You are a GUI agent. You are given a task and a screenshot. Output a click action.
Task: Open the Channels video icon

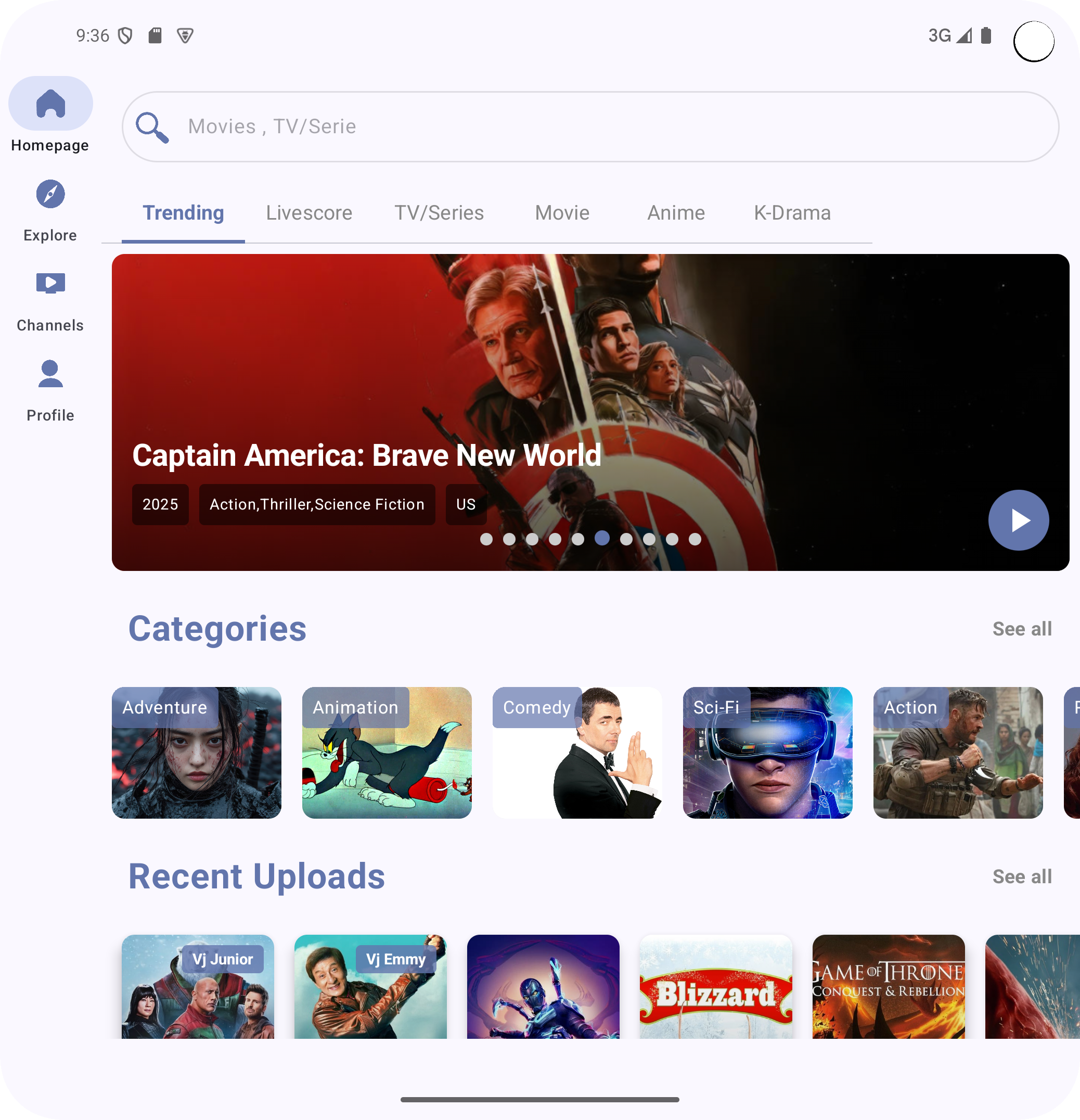[50, 284]
